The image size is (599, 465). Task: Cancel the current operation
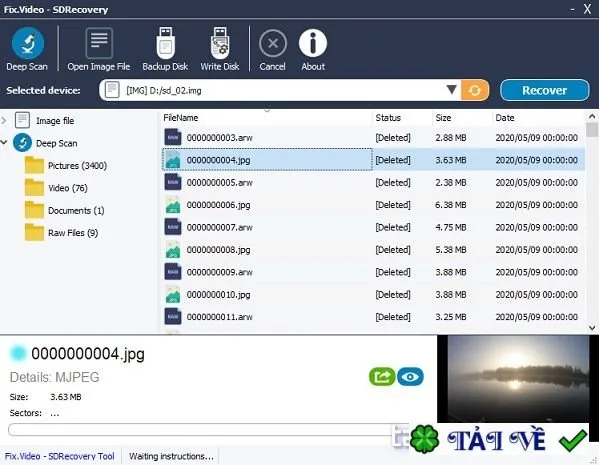tap(272, 49)
